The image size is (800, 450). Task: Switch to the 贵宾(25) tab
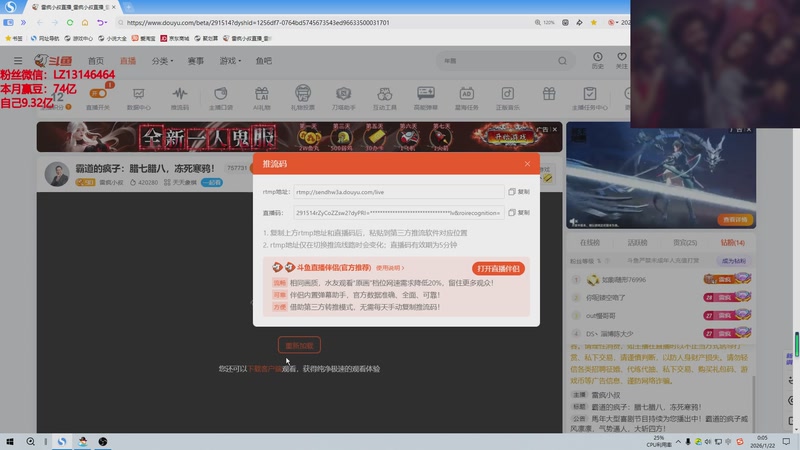tap(685, 242)
